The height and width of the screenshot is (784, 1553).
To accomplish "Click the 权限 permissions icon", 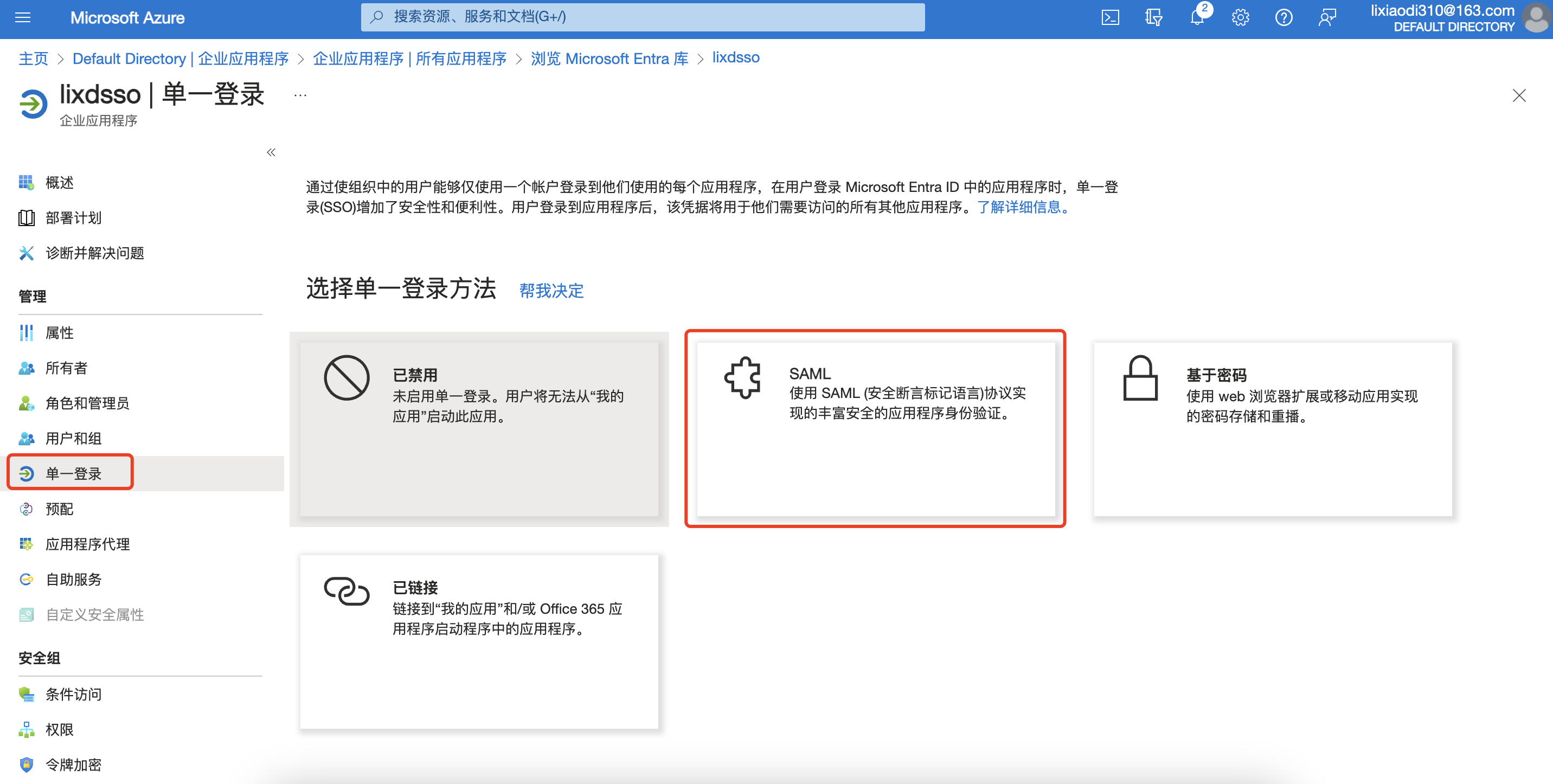I will tap(26, 729).
